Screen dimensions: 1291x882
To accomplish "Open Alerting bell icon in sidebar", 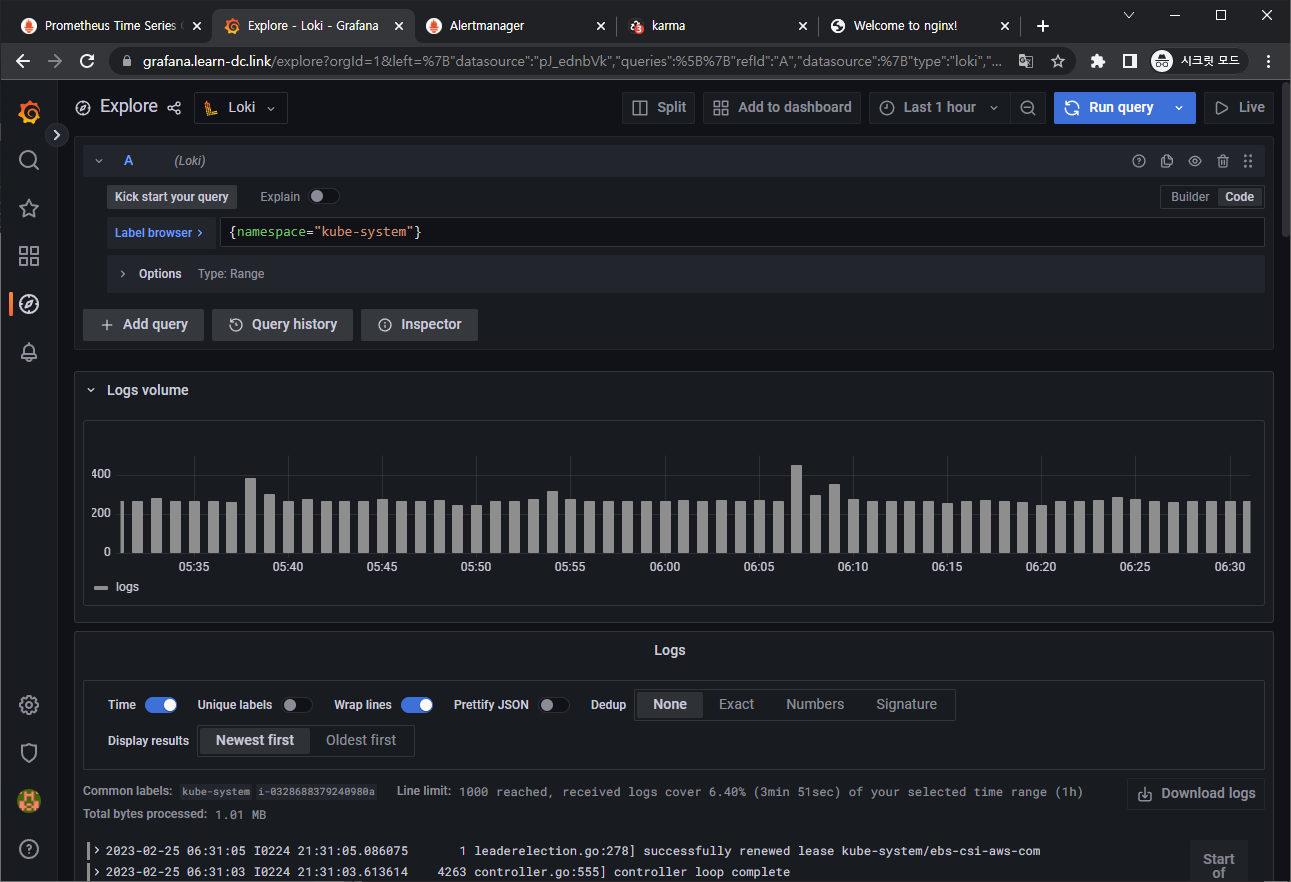I will coord(29,352).
